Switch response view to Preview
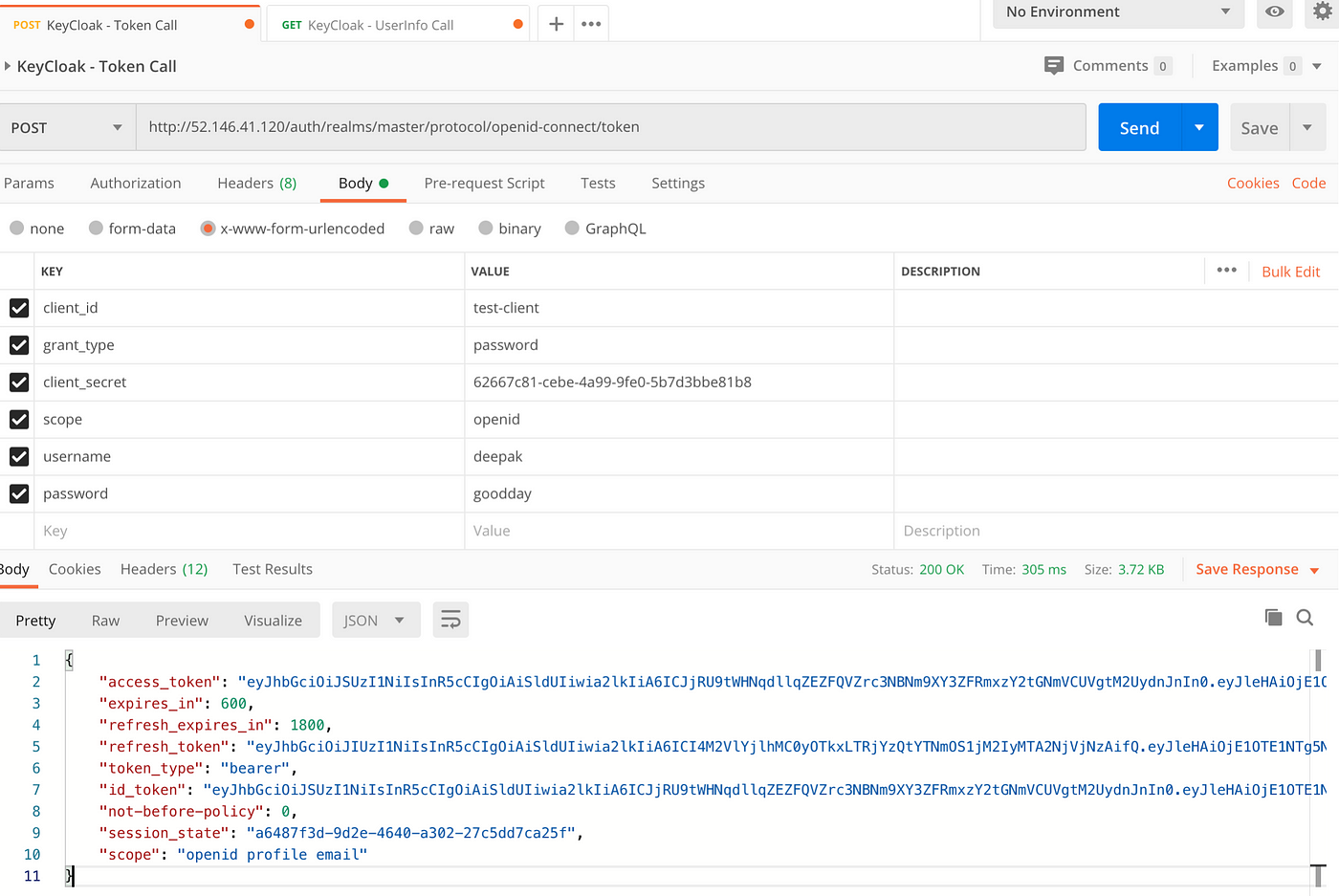 [182, 621]
